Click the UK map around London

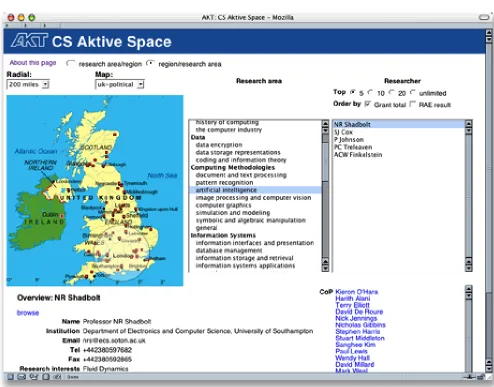tap(123, 256)
